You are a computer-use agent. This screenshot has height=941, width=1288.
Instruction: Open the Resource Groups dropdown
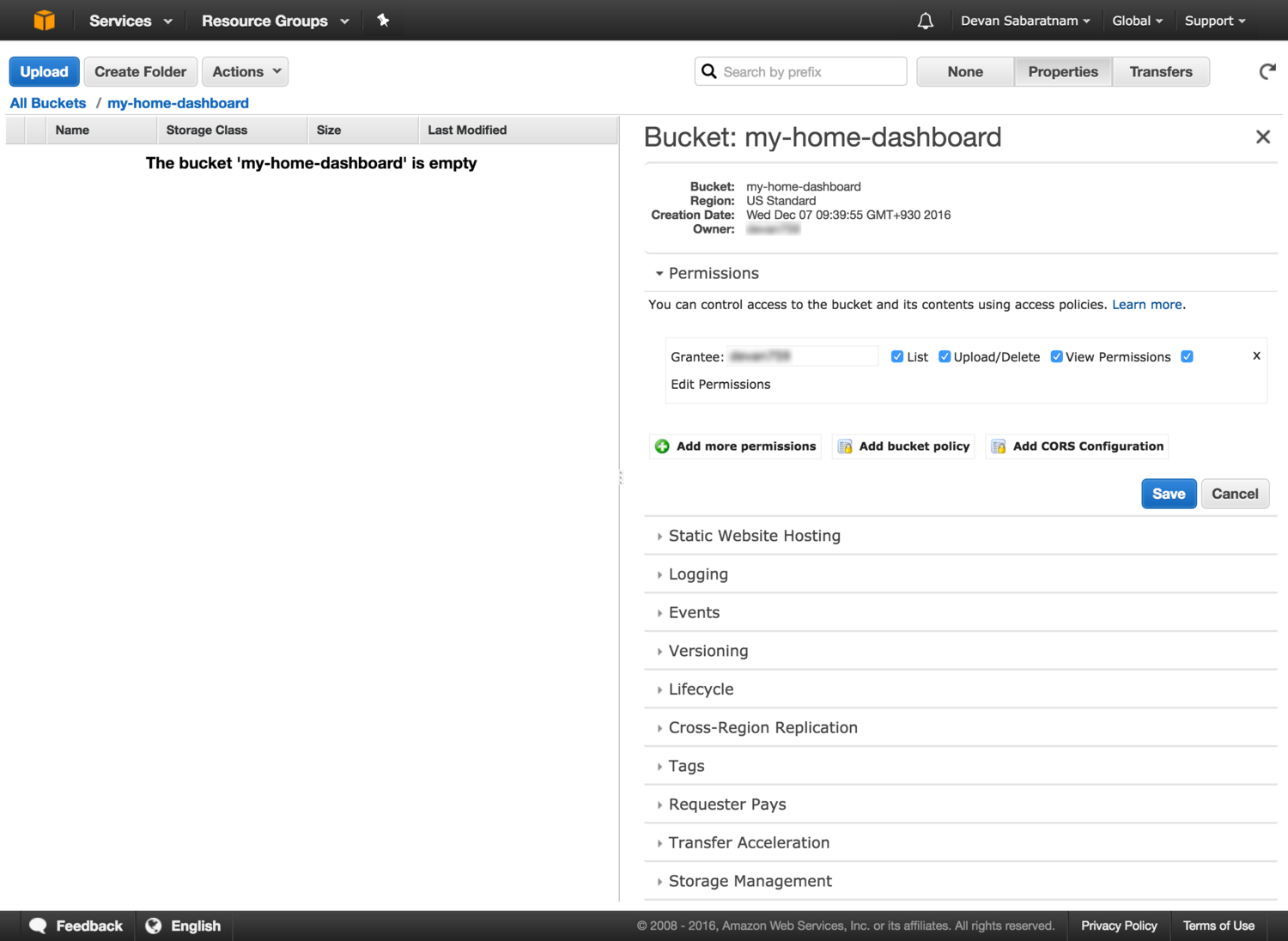tap(275, 21)
